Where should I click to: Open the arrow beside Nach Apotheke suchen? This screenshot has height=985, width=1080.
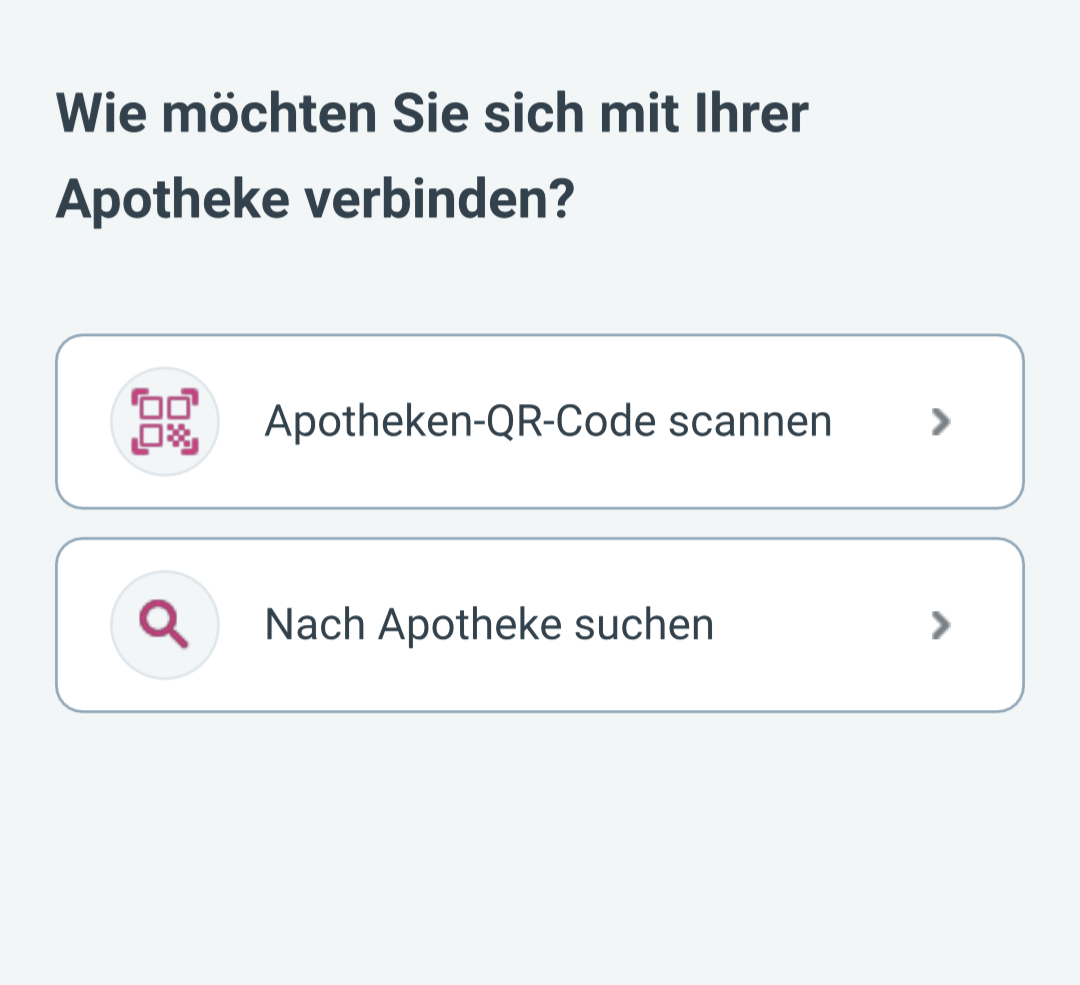pyautogui.click(x=940, y=625)
